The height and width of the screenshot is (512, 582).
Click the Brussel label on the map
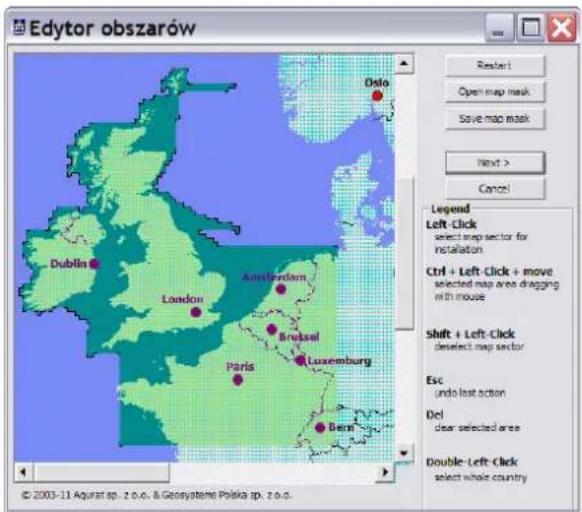pos(299,337)
